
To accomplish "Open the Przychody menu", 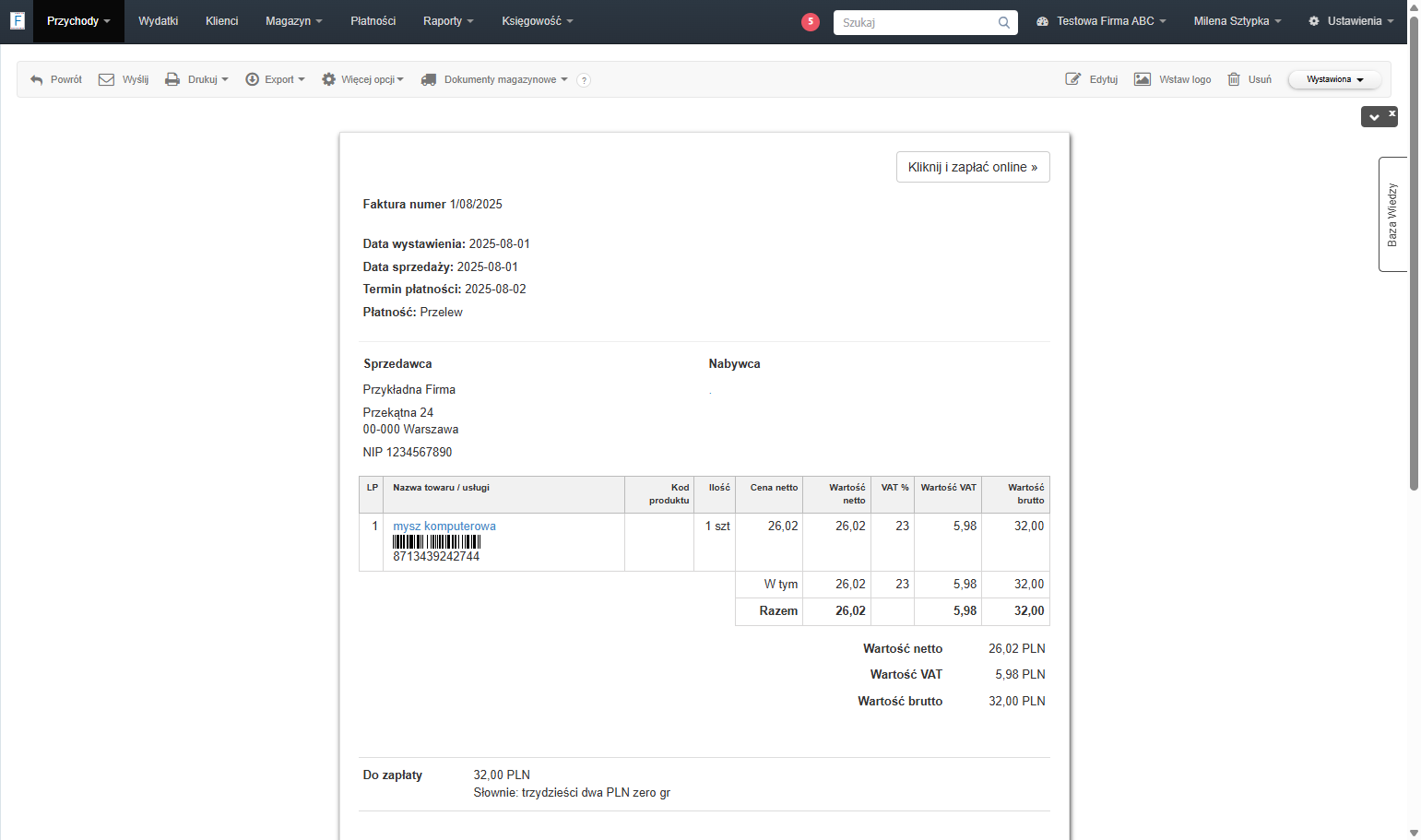I will pos(78,21).
